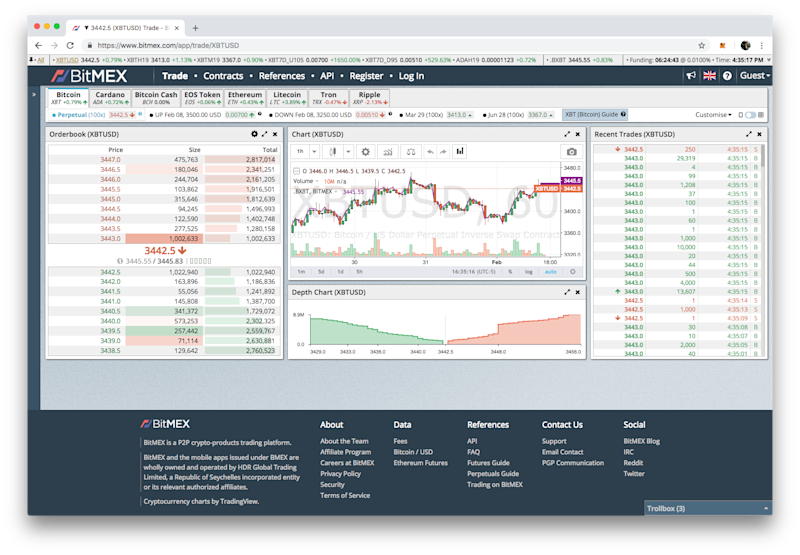Collapse chart legend with minus box

tap(296, 171)
